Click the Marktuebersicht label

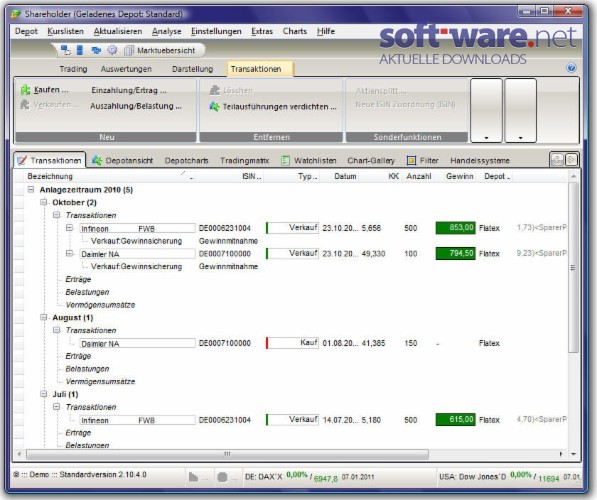point(166,50)
